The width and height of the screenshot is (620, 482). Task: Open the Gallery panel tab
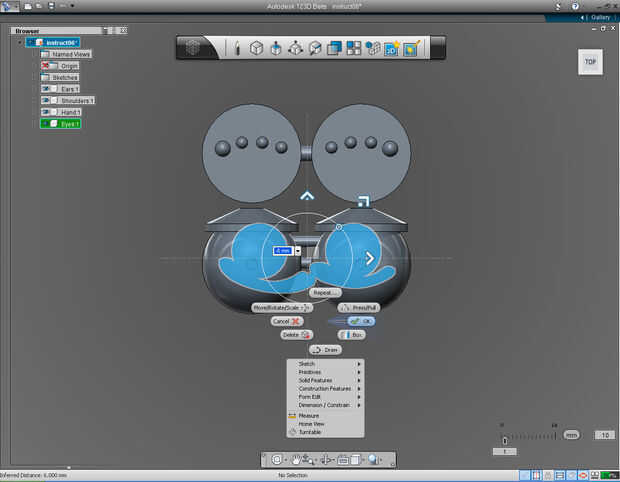coord(600,17)
